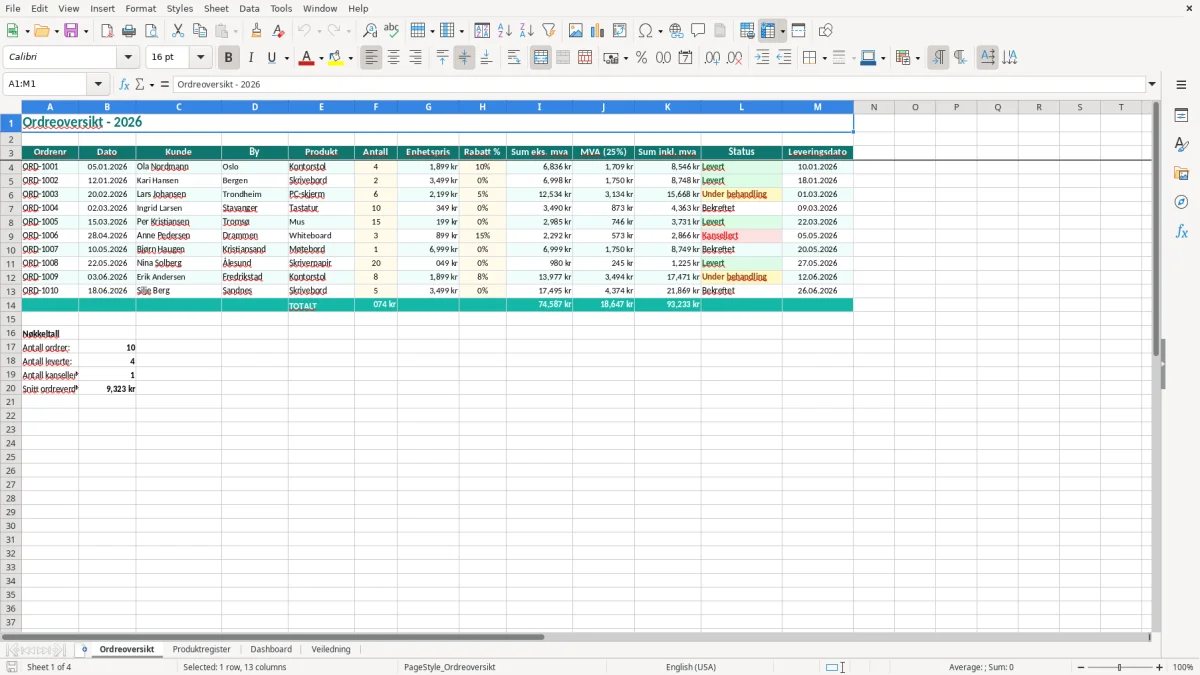Screen dimensions: 1200x675
Task: Click the Spelling check icon
Action: point(392,31)
